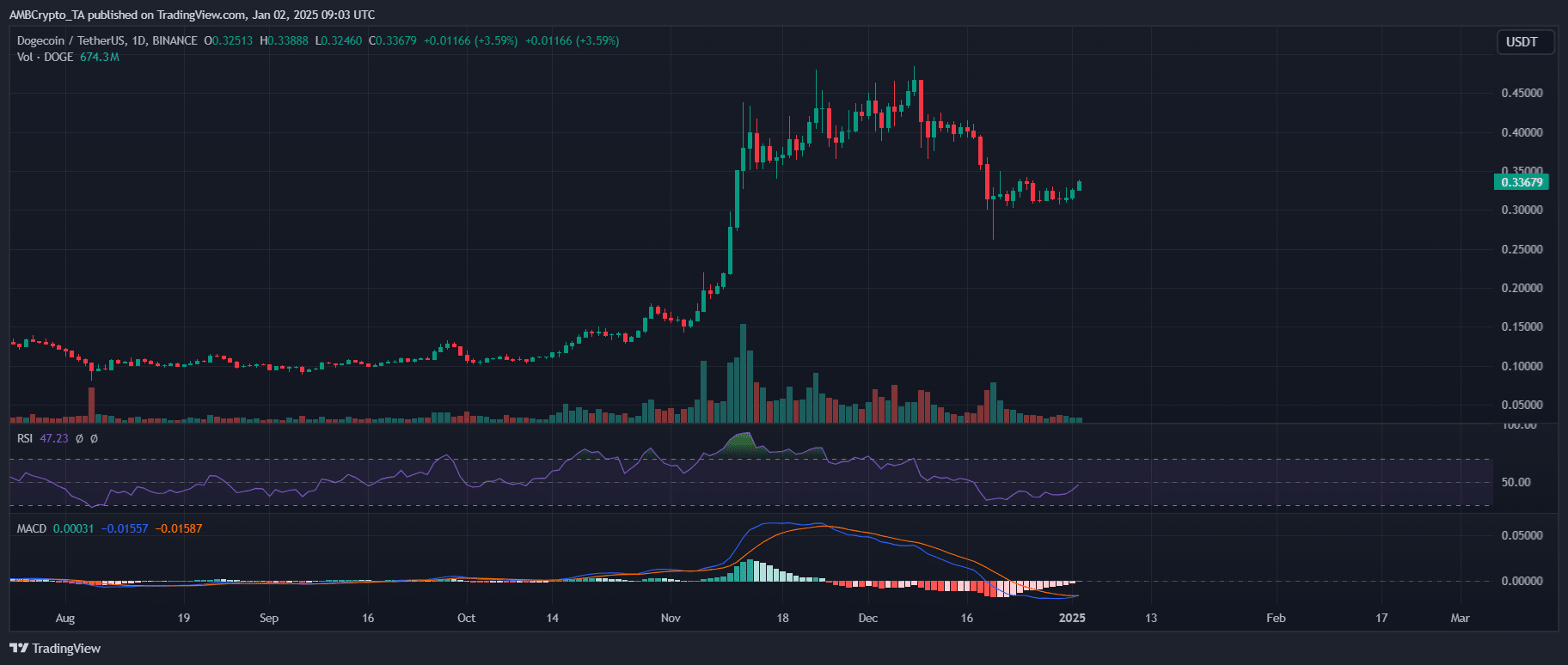Viewport: 1568px width, 665px height.
Task: Click the 674.3M volume value
Action: (100, 57)
